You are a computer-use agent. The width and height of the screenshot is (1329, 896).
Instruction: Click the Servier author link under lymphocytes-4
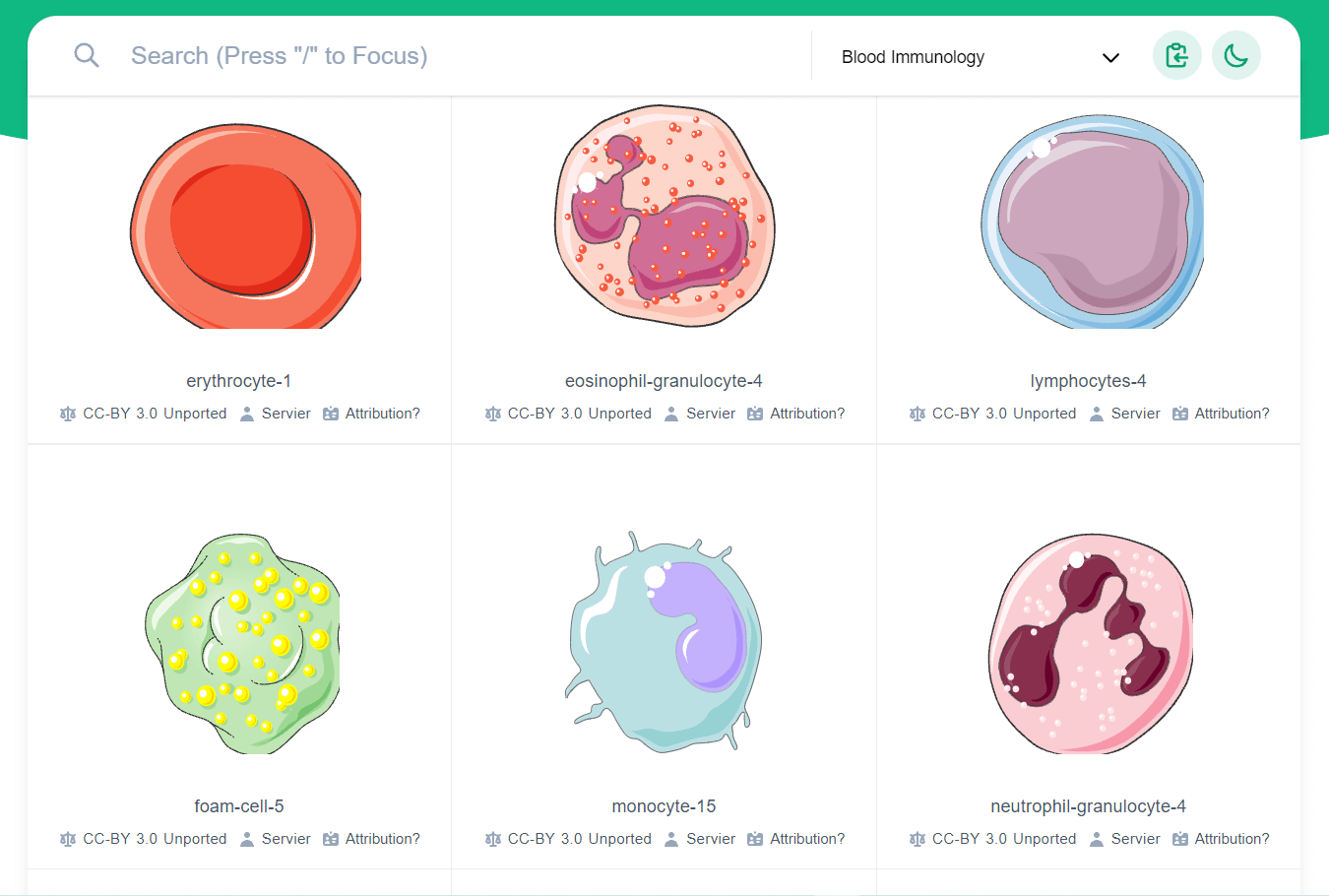(1135, 414)
